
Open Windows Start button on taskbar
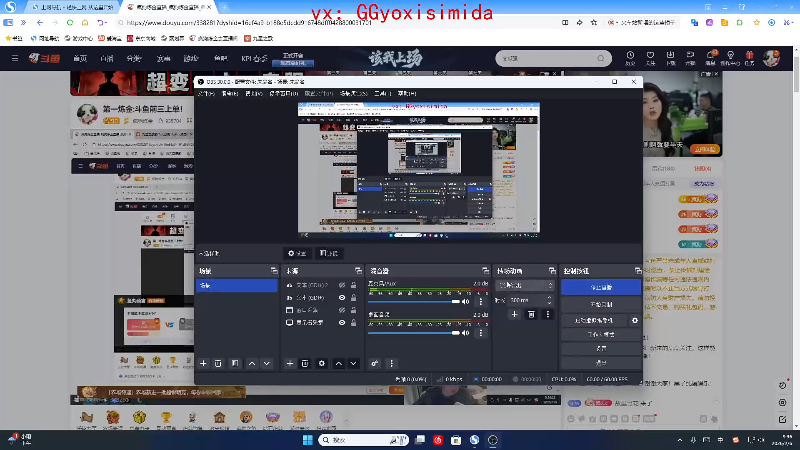[308, 440]
